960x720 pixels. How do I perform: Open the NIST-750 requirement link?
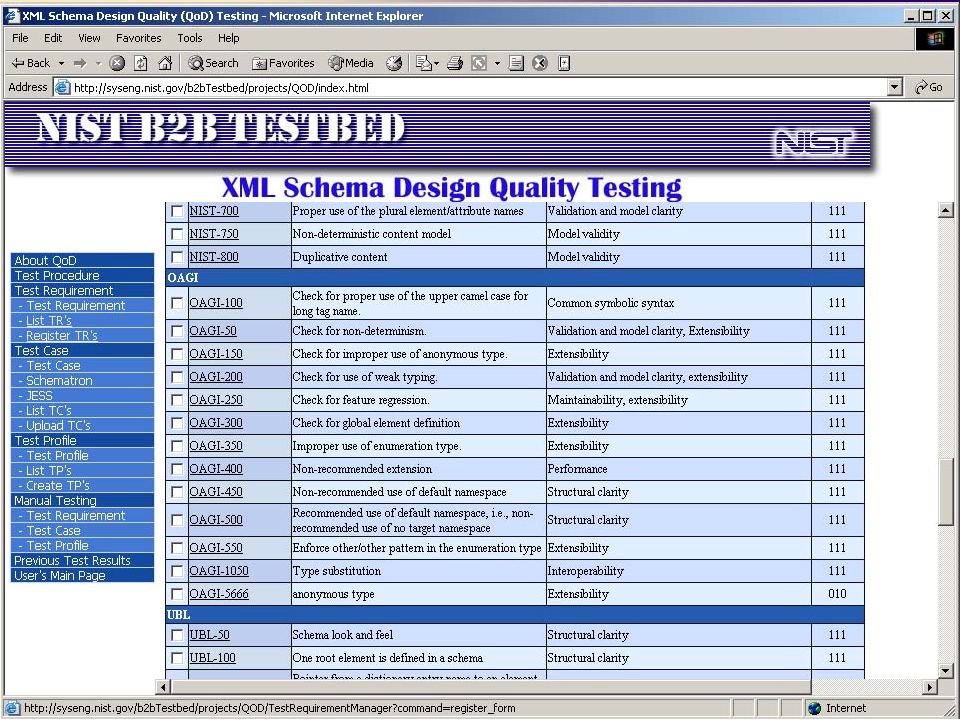[214, 234]
